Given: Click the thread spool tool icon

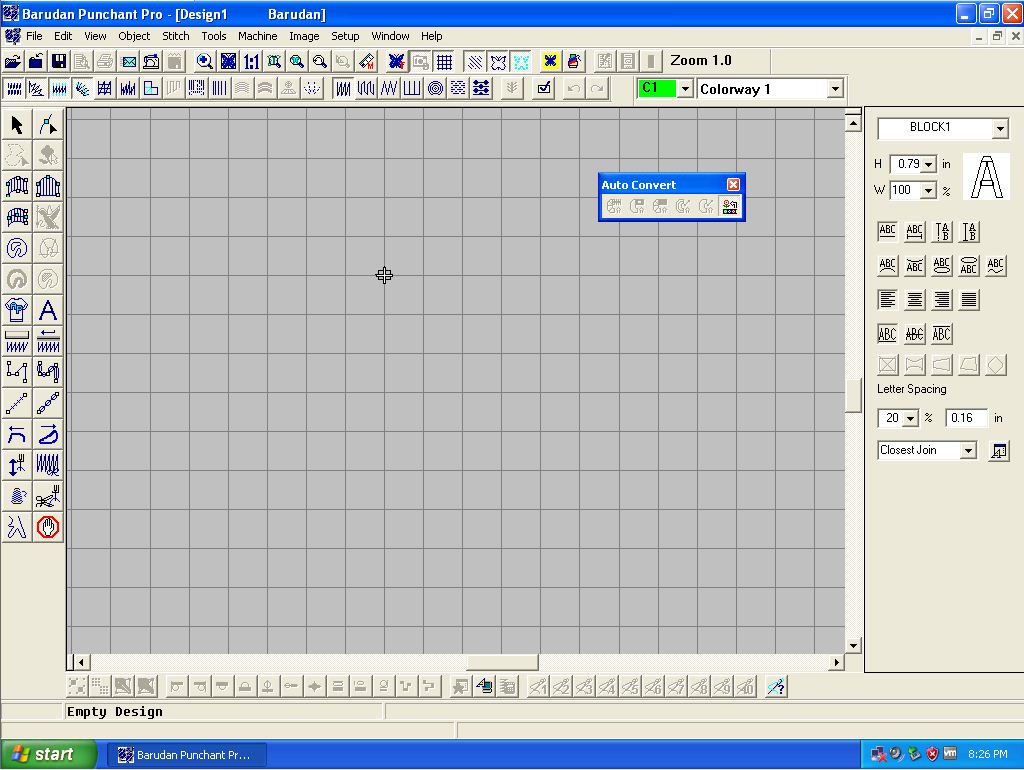Looking at the screenshot, I should tap(17, 496).
